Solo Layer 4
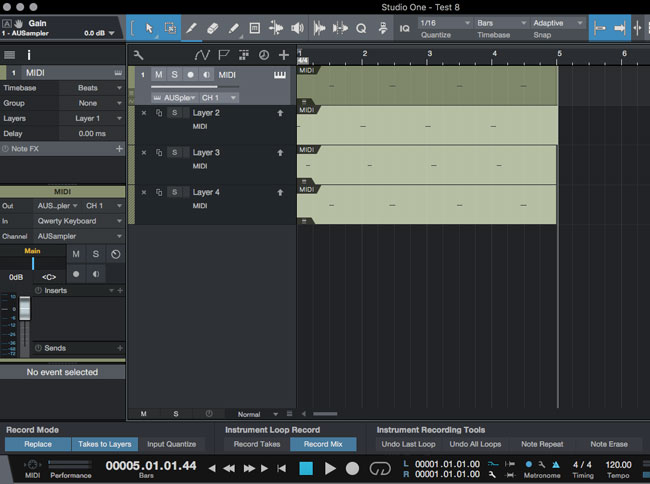 (175, 192)
